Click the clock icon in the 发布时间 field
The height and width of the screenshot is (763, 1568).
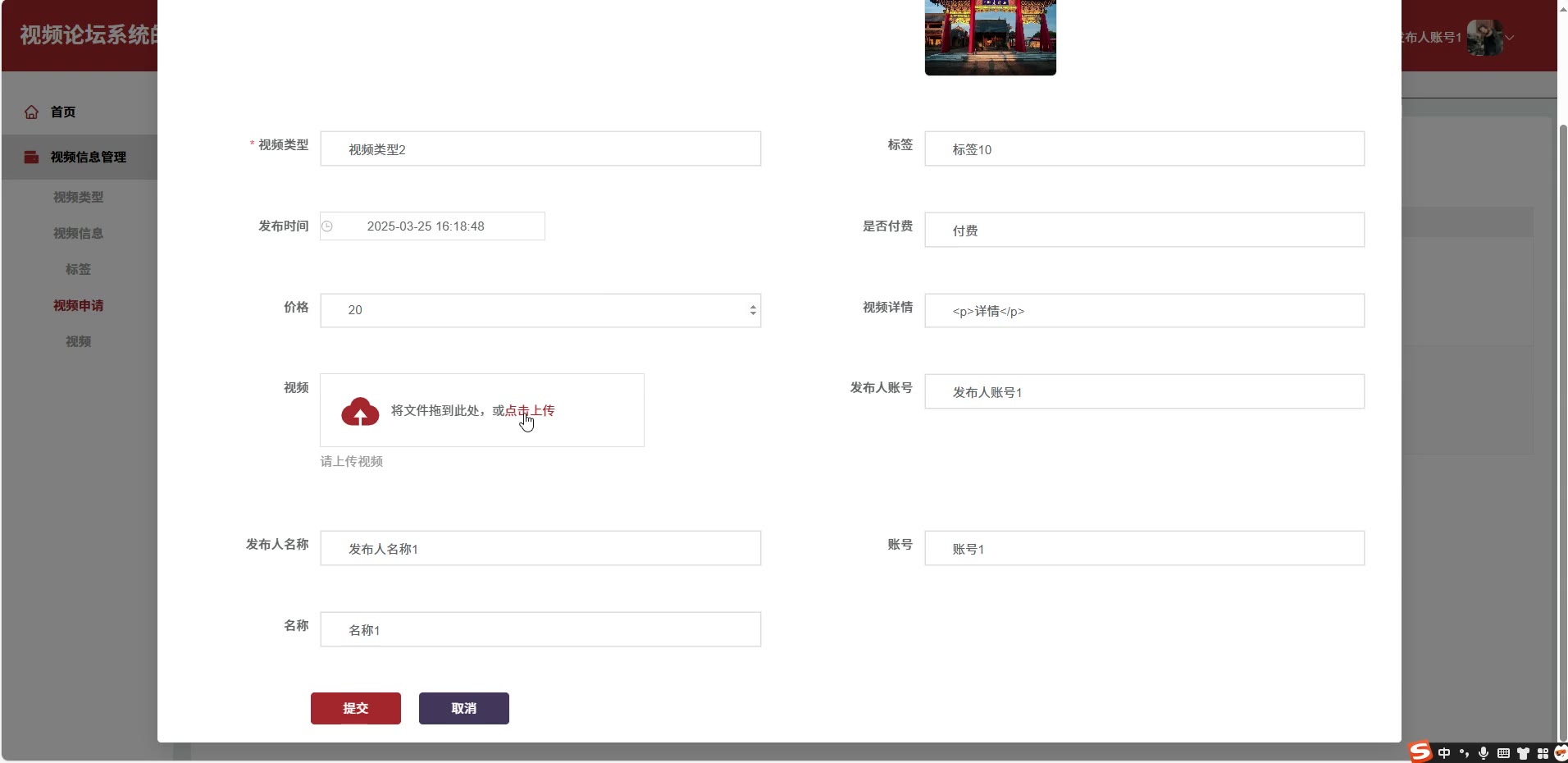[x=327, y=226]
